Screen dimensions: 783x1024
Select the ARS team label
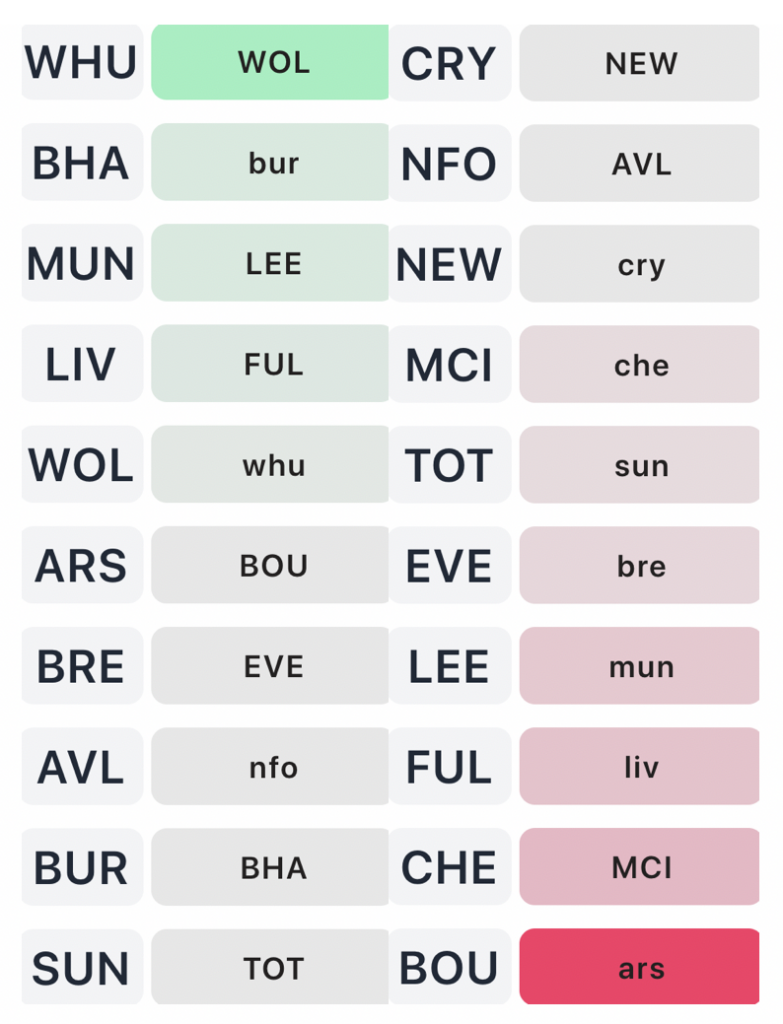click(x=81, y=566)
